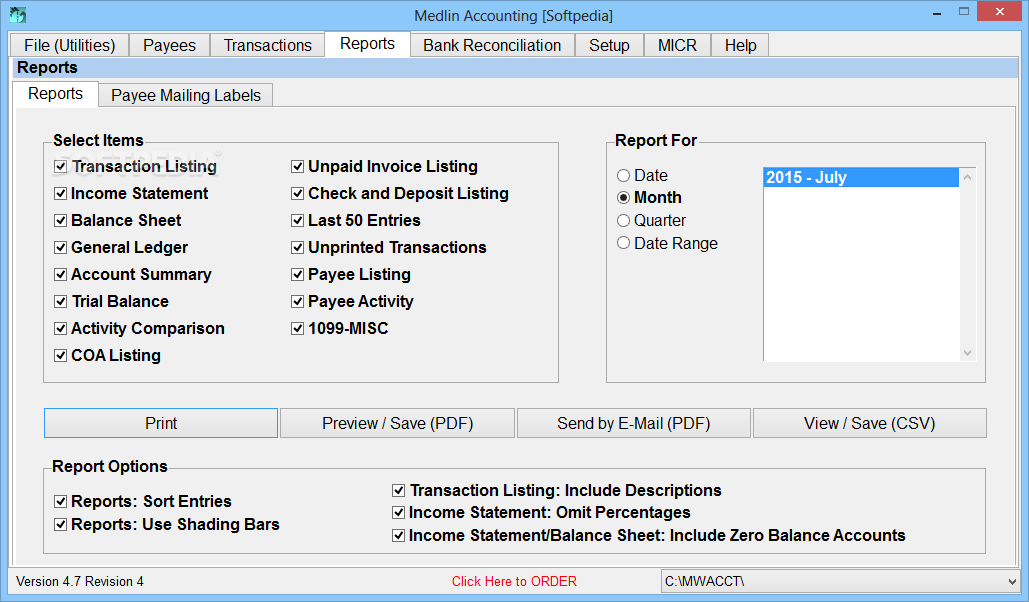Select the Reports sub-tab
Viewport: 1029px width, 602px height.
(x=56, y=94)
